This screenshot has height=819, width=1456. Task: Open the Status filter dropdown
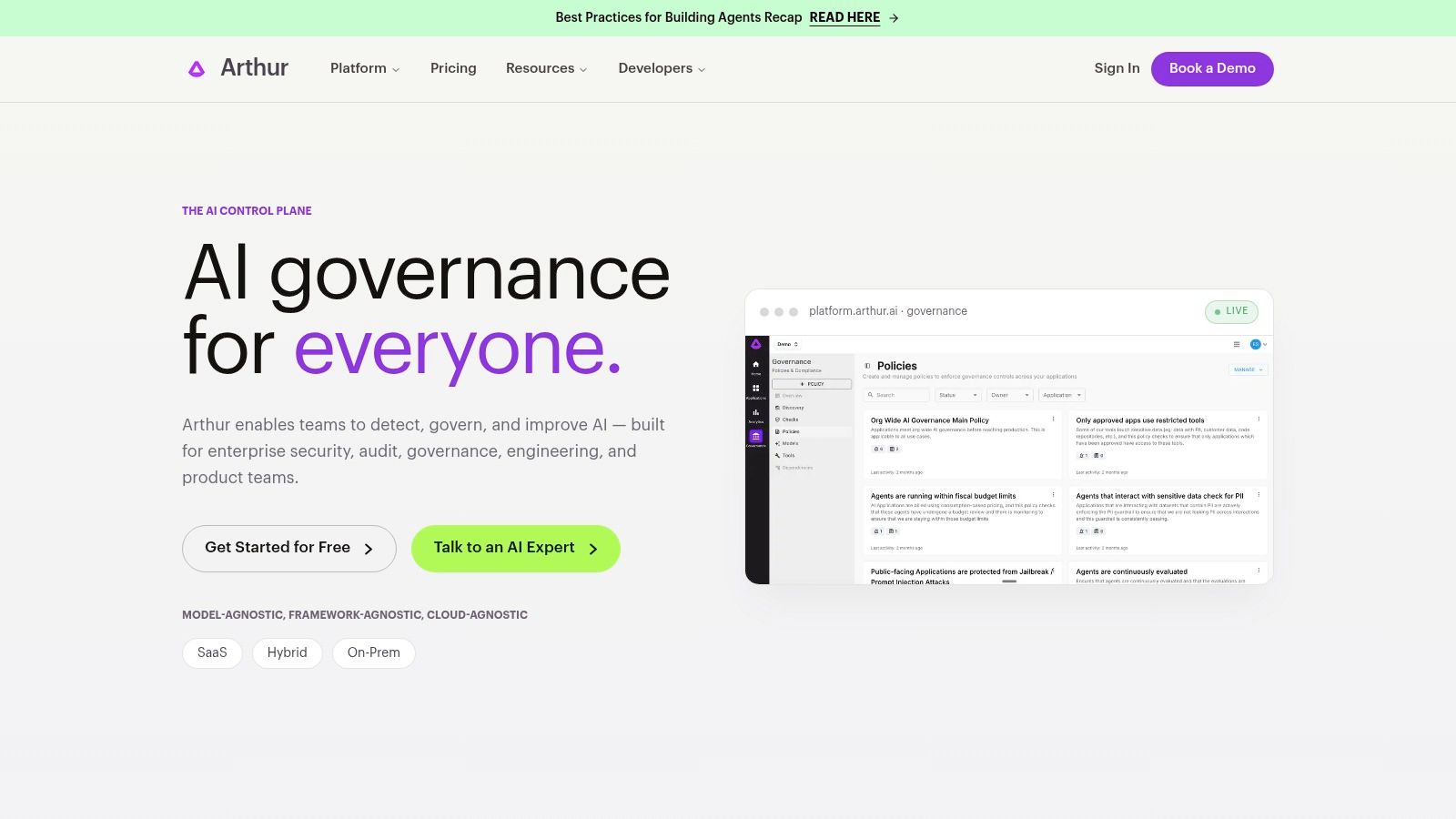[x=959, y=395]
